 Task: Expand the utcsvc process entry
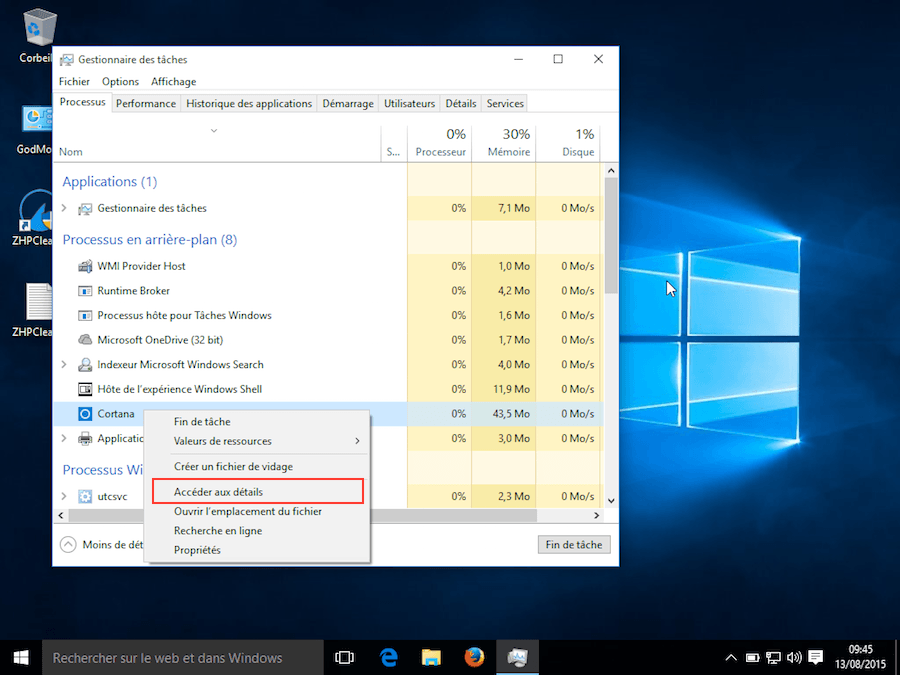pos(65,496)
